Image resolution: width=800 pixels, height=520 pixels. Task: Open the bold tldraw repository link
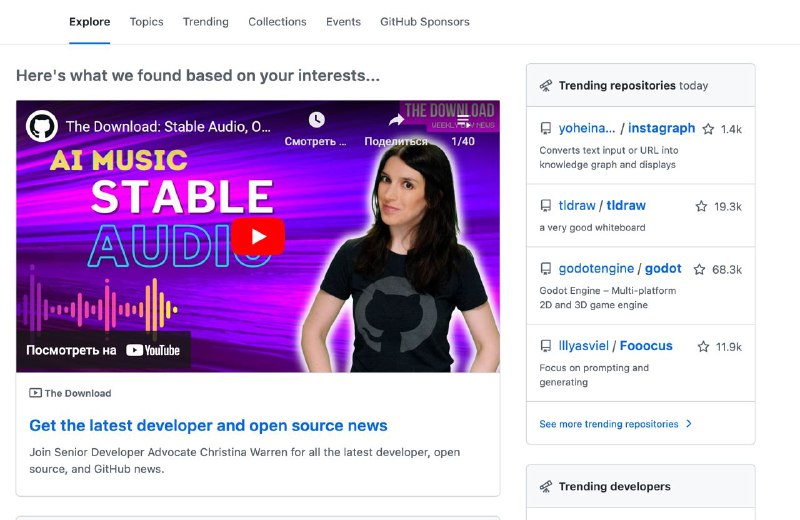coord(626,205)
